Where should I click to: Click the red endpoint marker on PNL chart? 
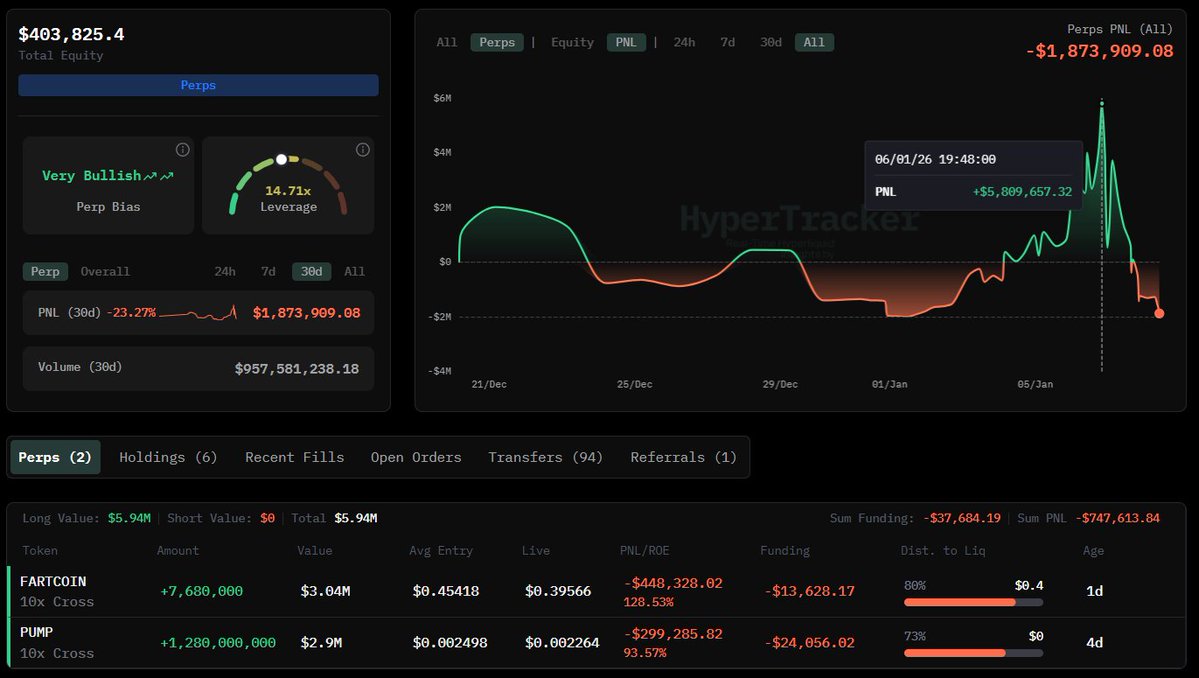coord(1159,313)
